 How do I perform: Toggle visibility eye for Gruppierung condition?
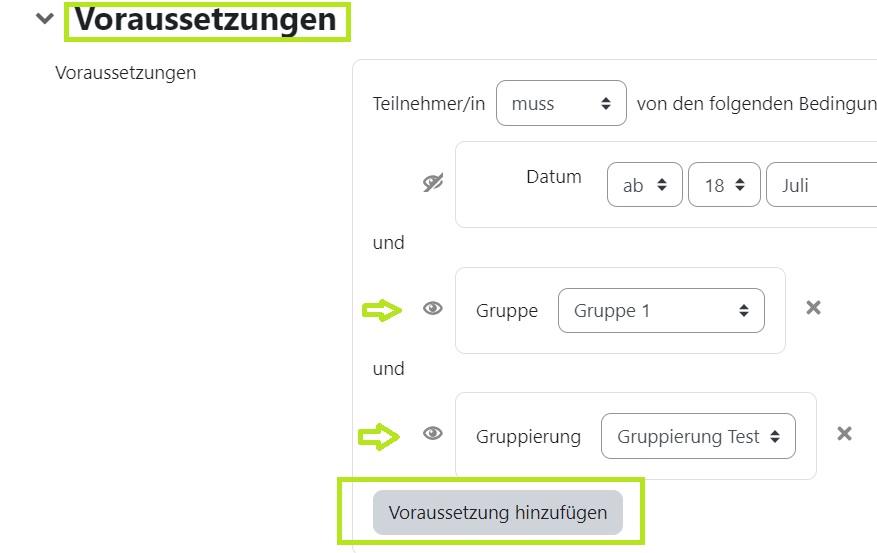[432, 434]
